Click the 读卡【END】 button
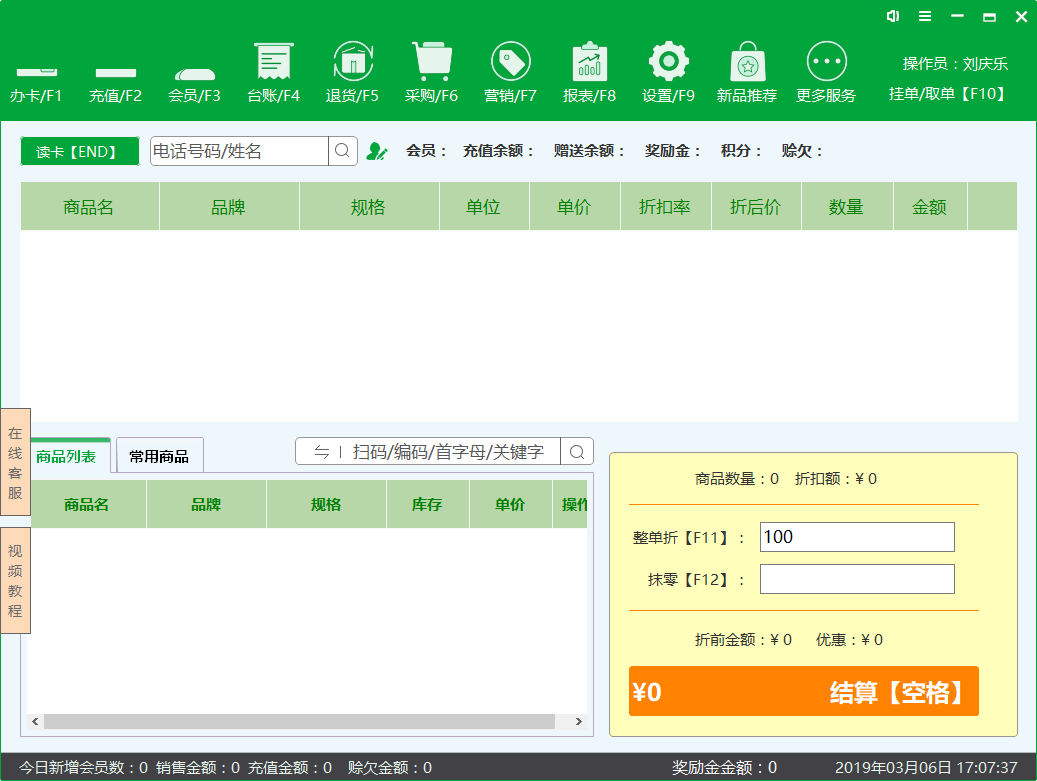 pos(80,151)
